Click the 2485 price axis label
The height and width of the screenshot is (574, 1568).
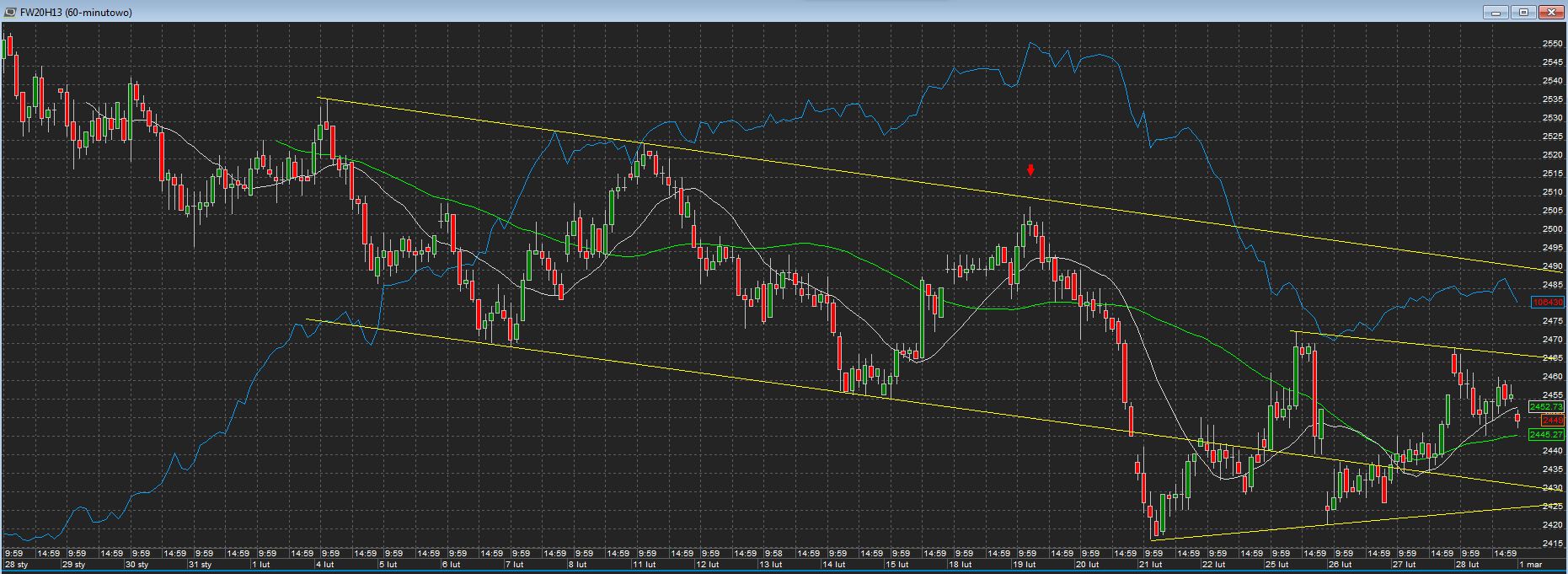click(1551, 285)
